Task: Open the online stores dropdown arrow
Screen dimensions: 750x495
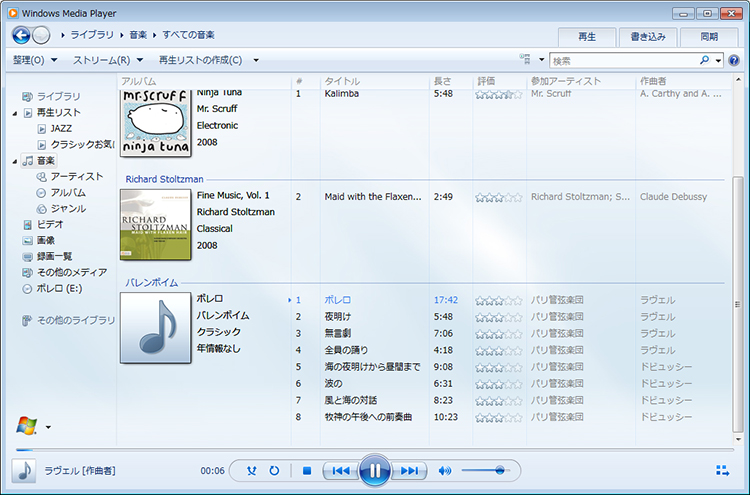Action: click(x=48, y=427)
